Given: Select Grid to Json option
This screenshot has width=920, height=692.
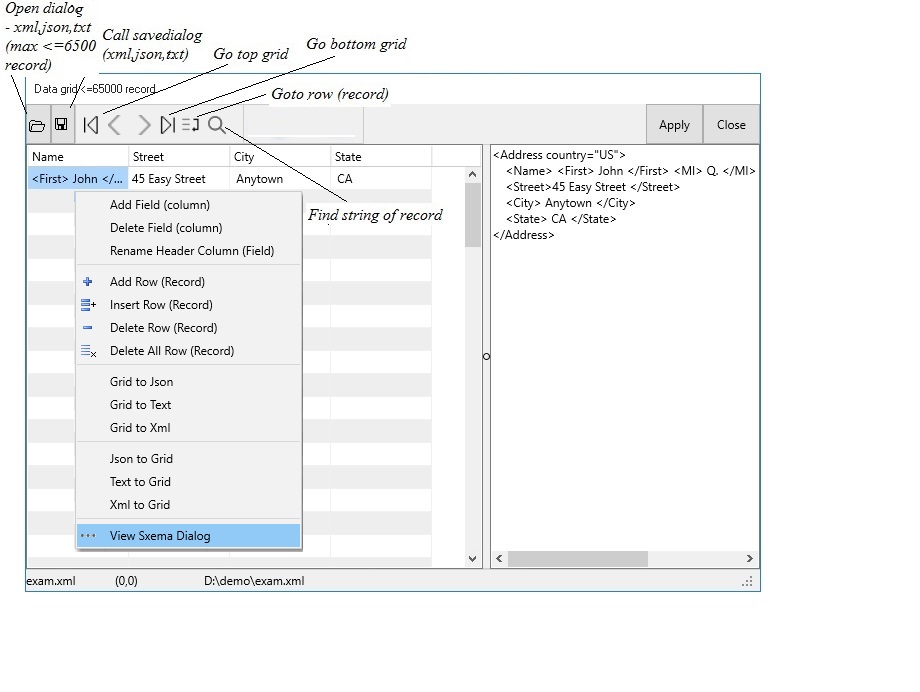Looking at the screenshot, I should click(x=141, y=382).
